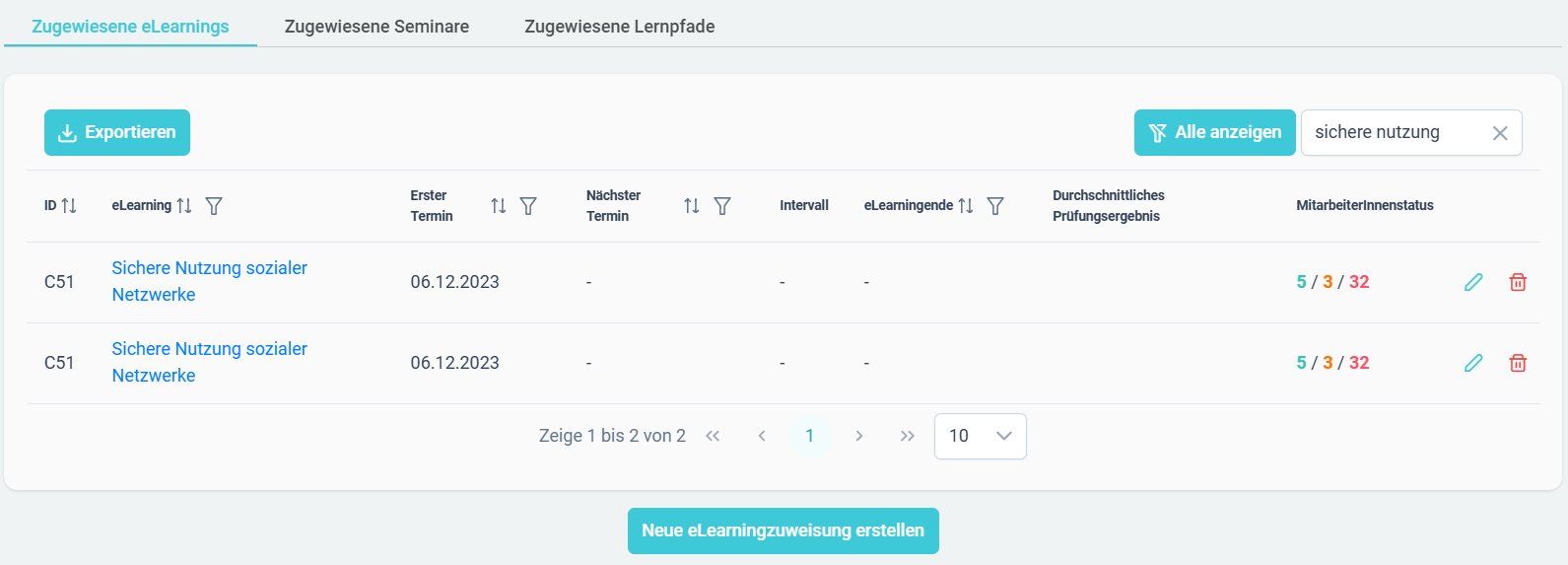1568x565 pixels.
Task: Click Neue eLearningzuweisung erstellen button
Action: 784,530
